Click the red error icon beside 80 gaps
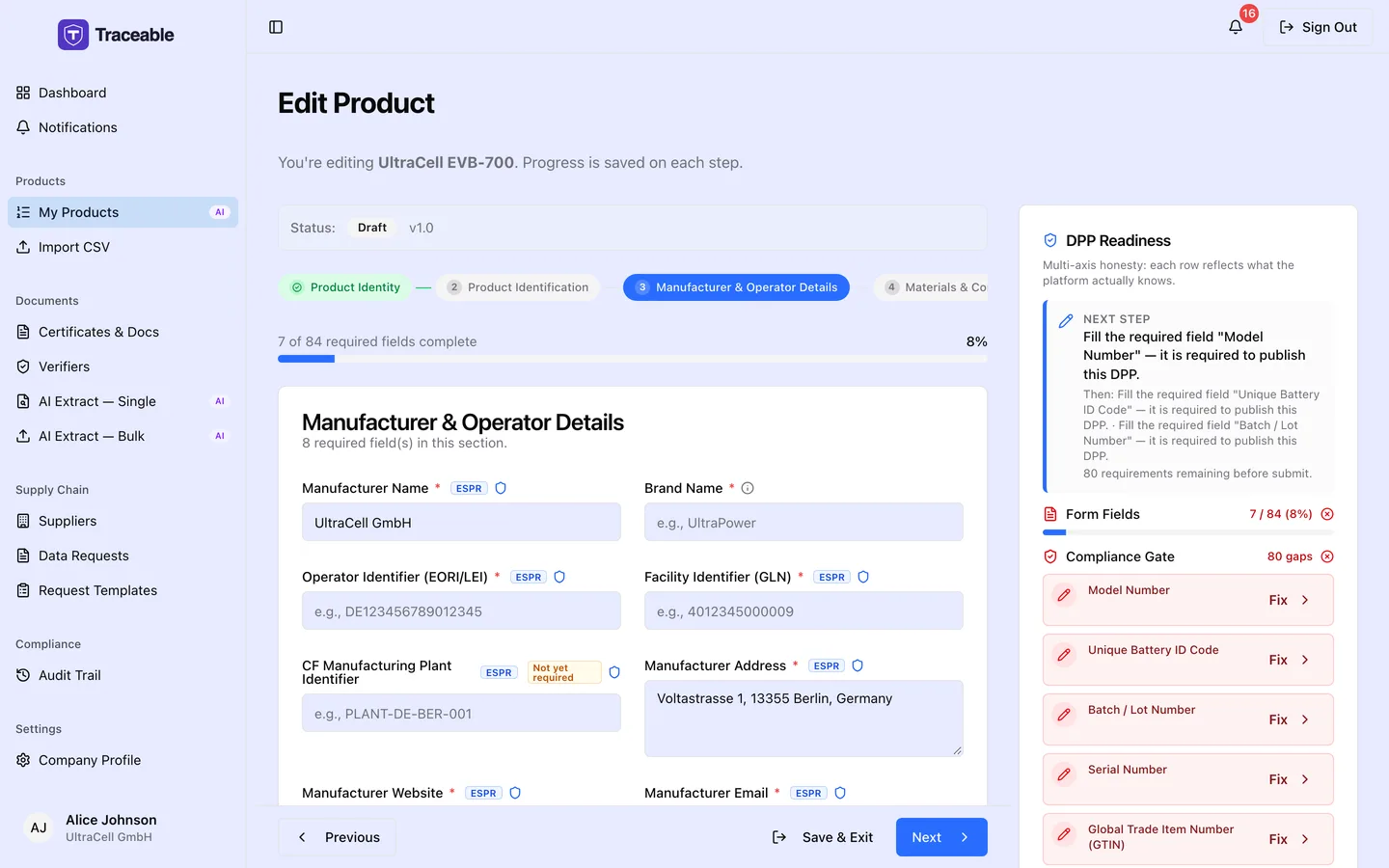This screenshot has height=868, width=1389. 1327,556
